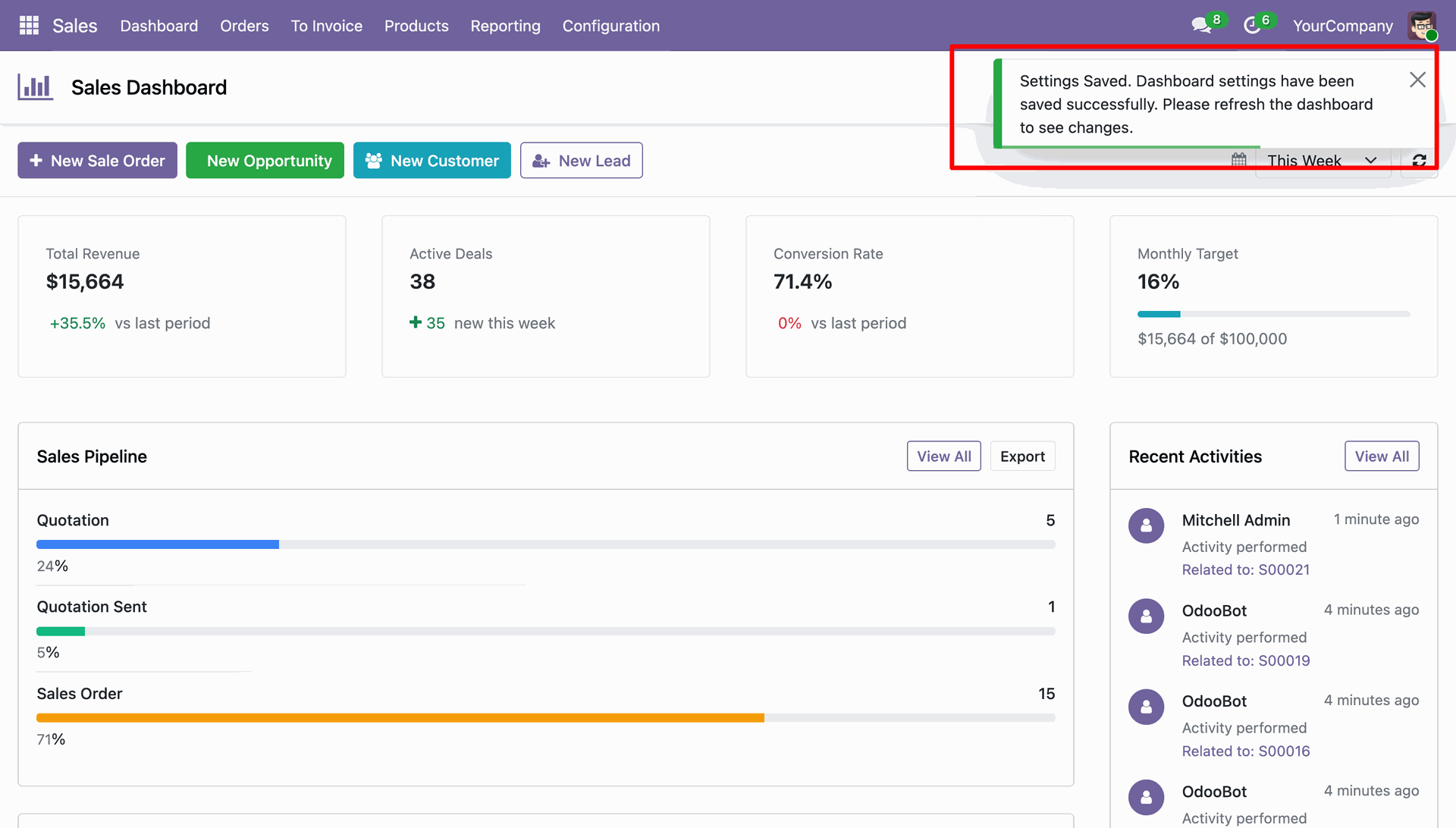Click the Mitchell Admin user avatar in navbar

[x=1422, y=26]
